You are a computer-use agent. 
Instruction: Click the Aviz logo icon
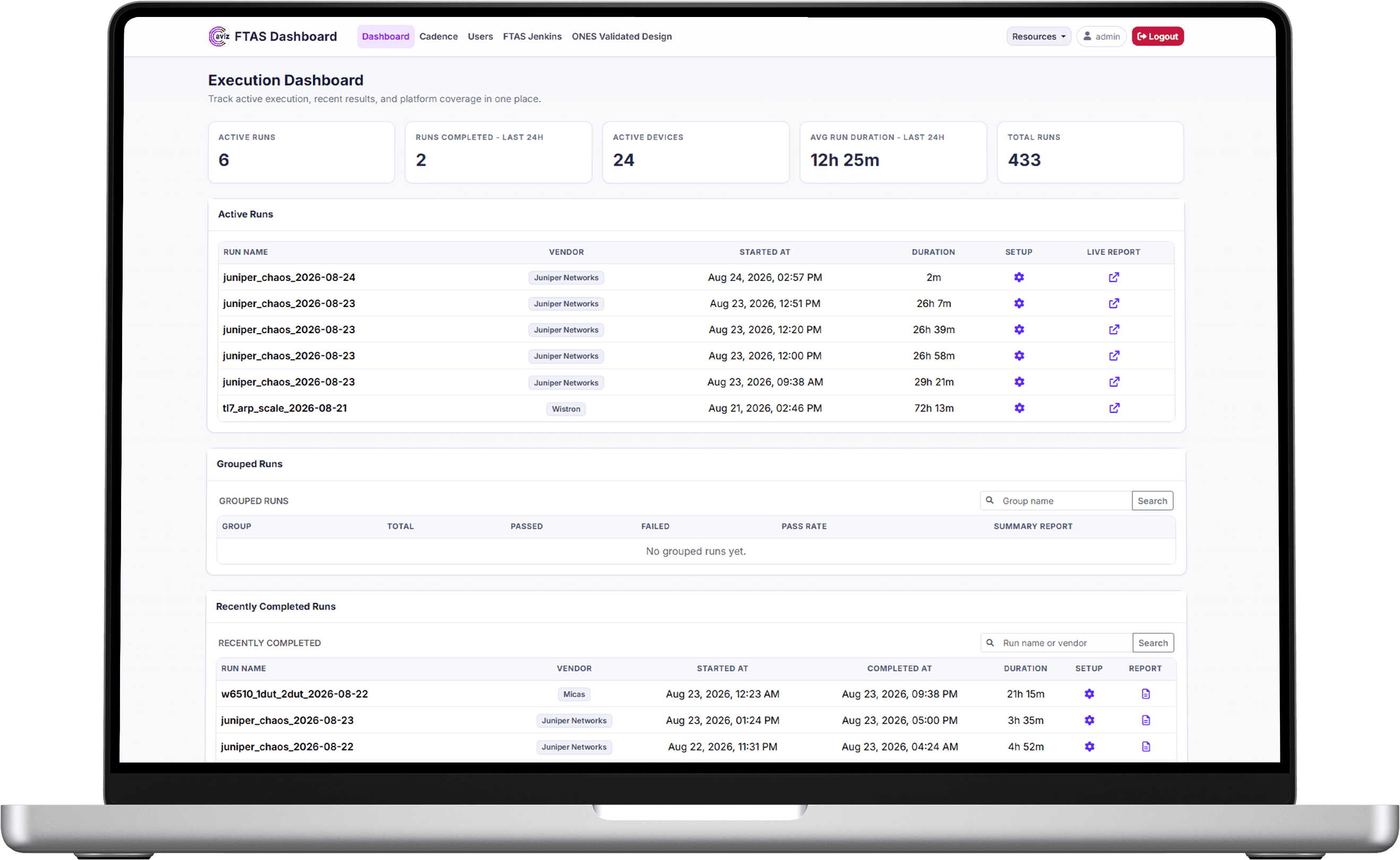click(219, 37)
